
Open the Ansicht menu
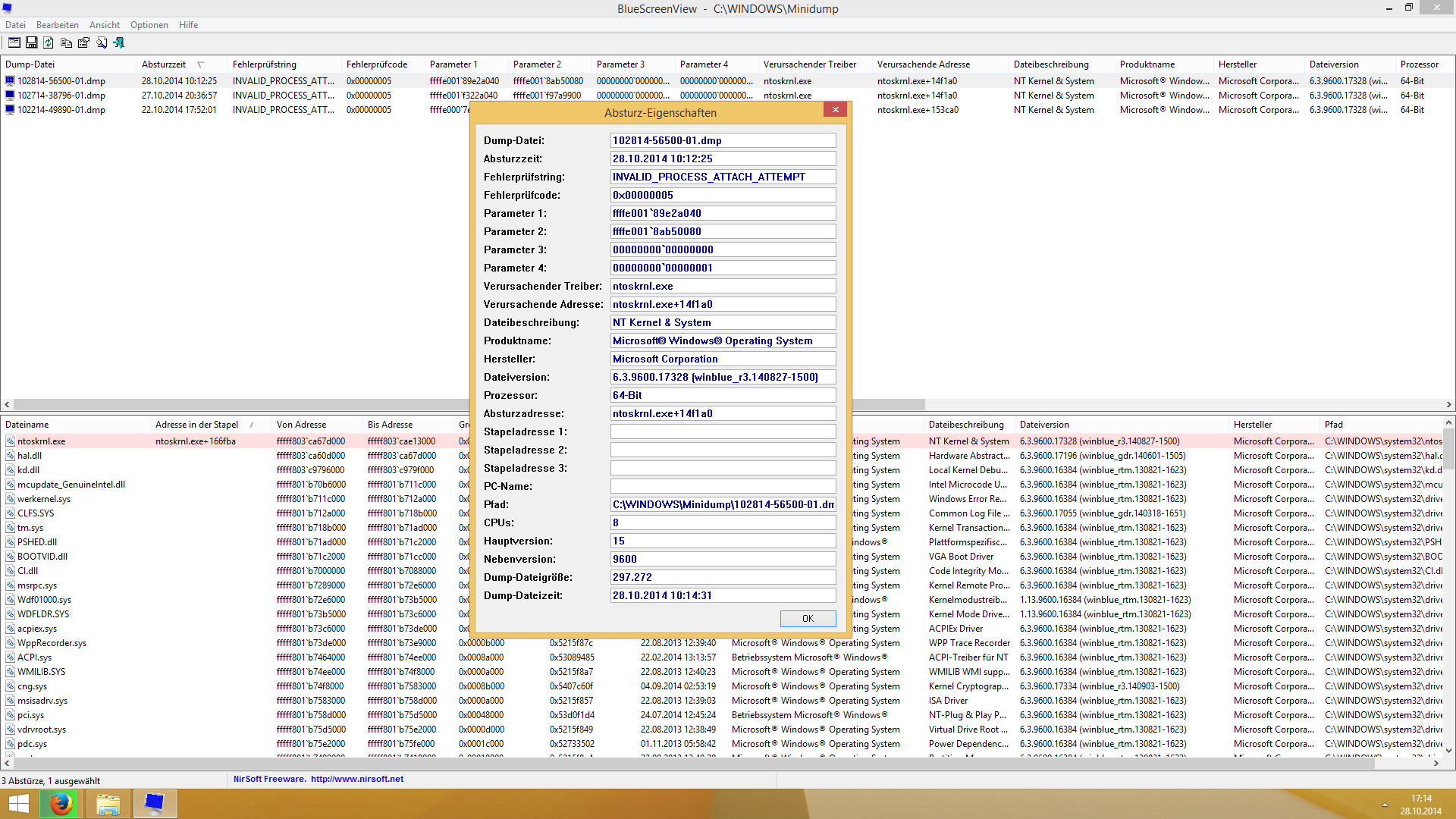click(x=105, y=25)
